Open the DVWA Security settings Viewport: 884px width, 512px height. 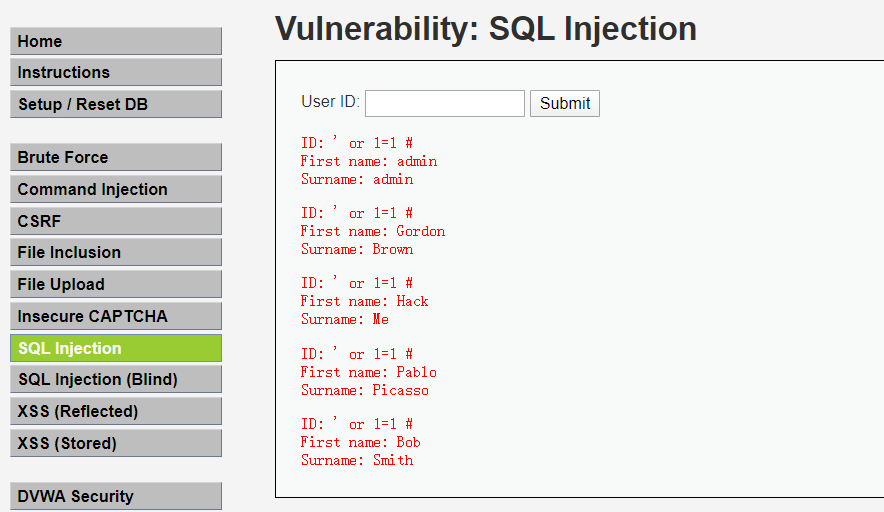115,496
